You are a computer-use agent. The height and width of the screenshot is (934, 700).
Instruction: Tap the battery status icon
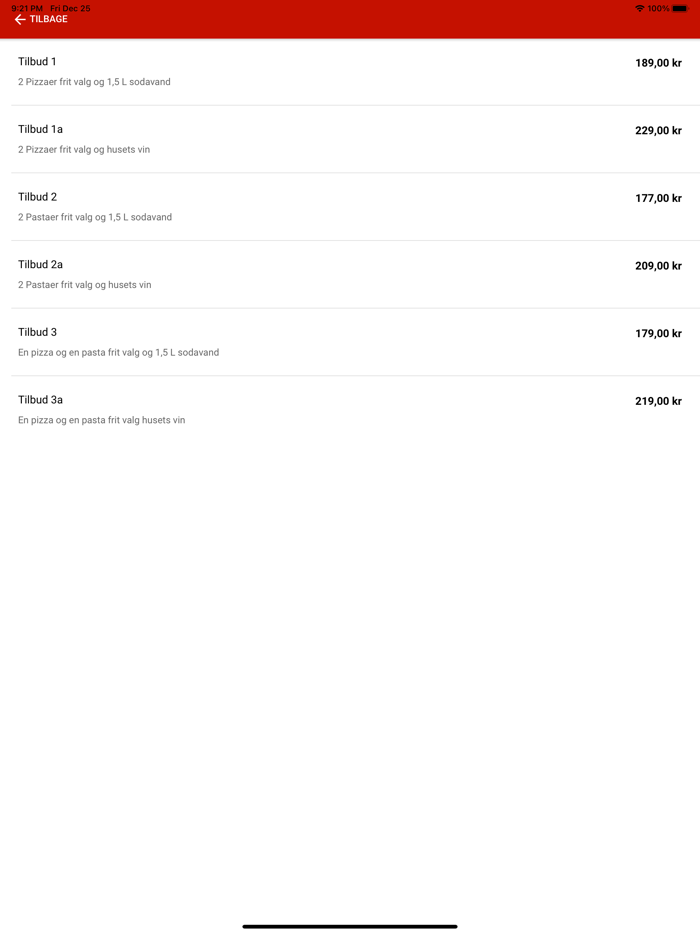680,9
